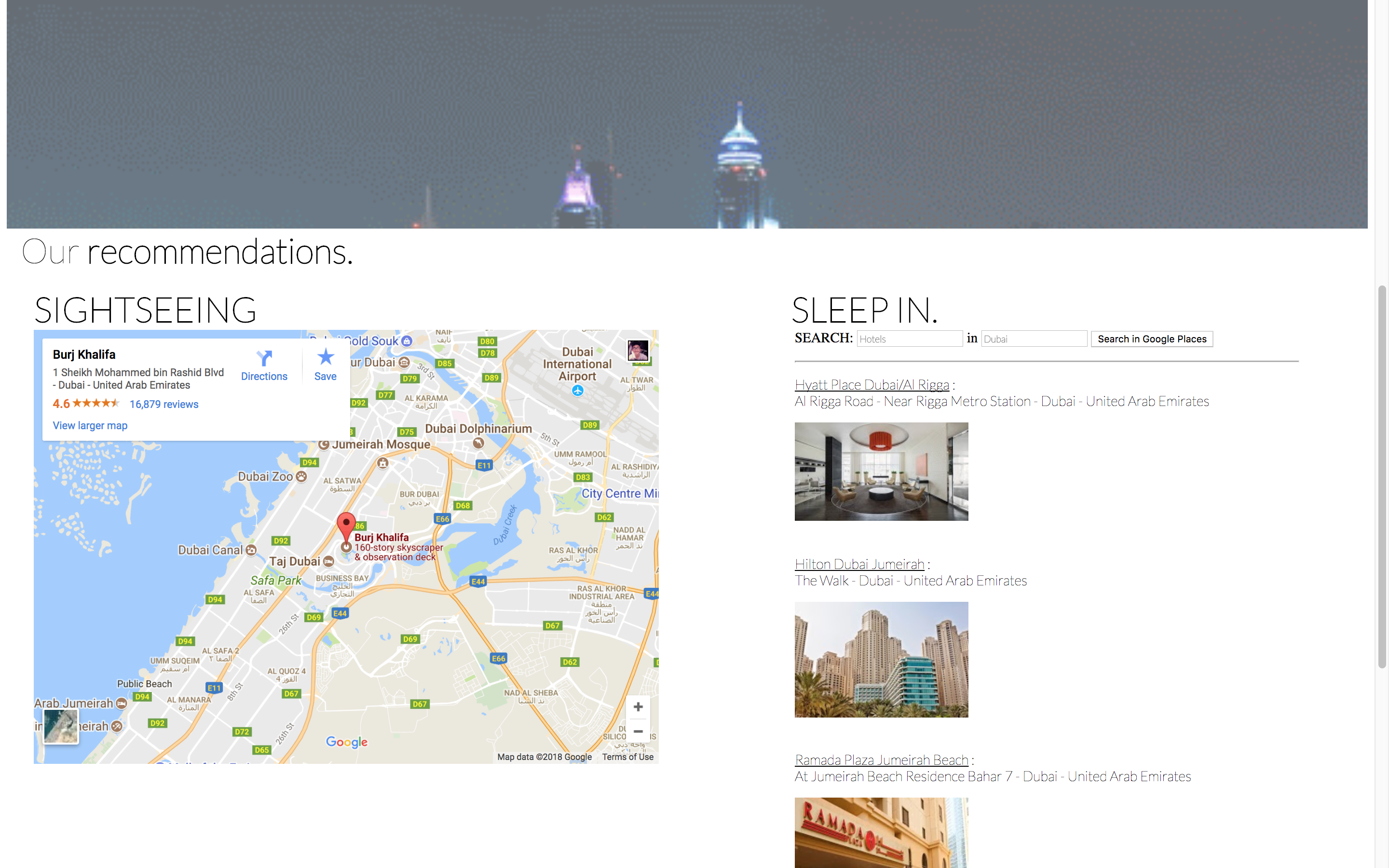Open Hyatt Place Dubai/Al Rigga link
The height and width of the screenshot is (868, 1389).
tap(872, 385)
